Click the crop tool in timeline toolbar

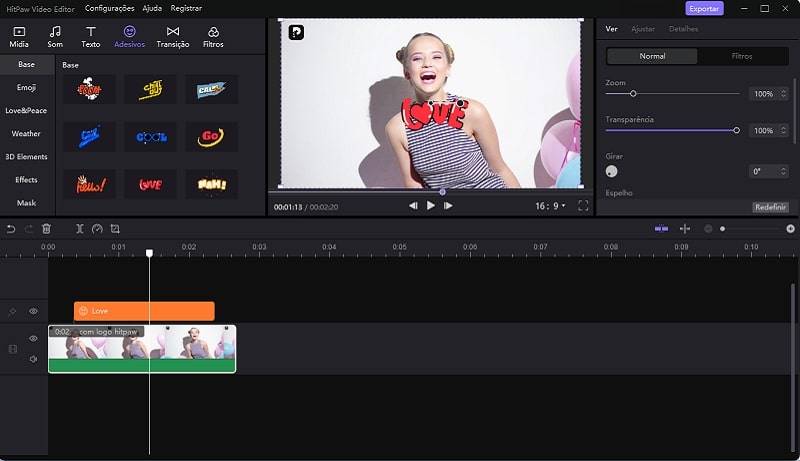point(115,229)
